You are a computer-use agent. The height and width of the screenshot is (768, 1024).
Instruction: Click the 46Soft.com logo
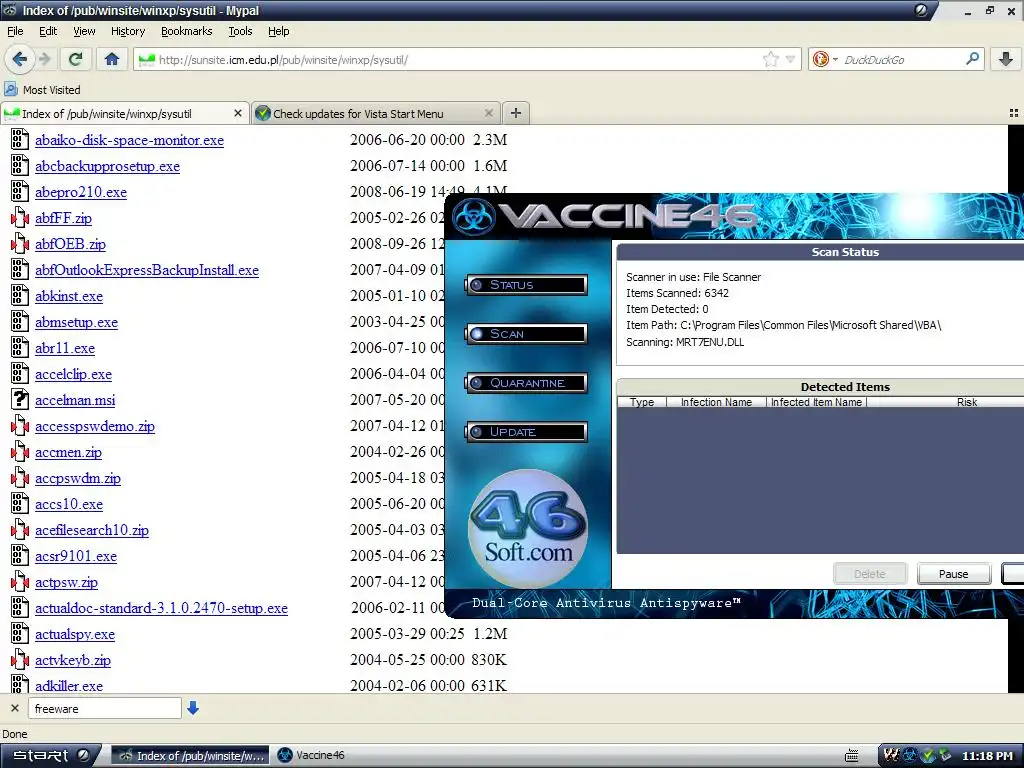[528, 528]
